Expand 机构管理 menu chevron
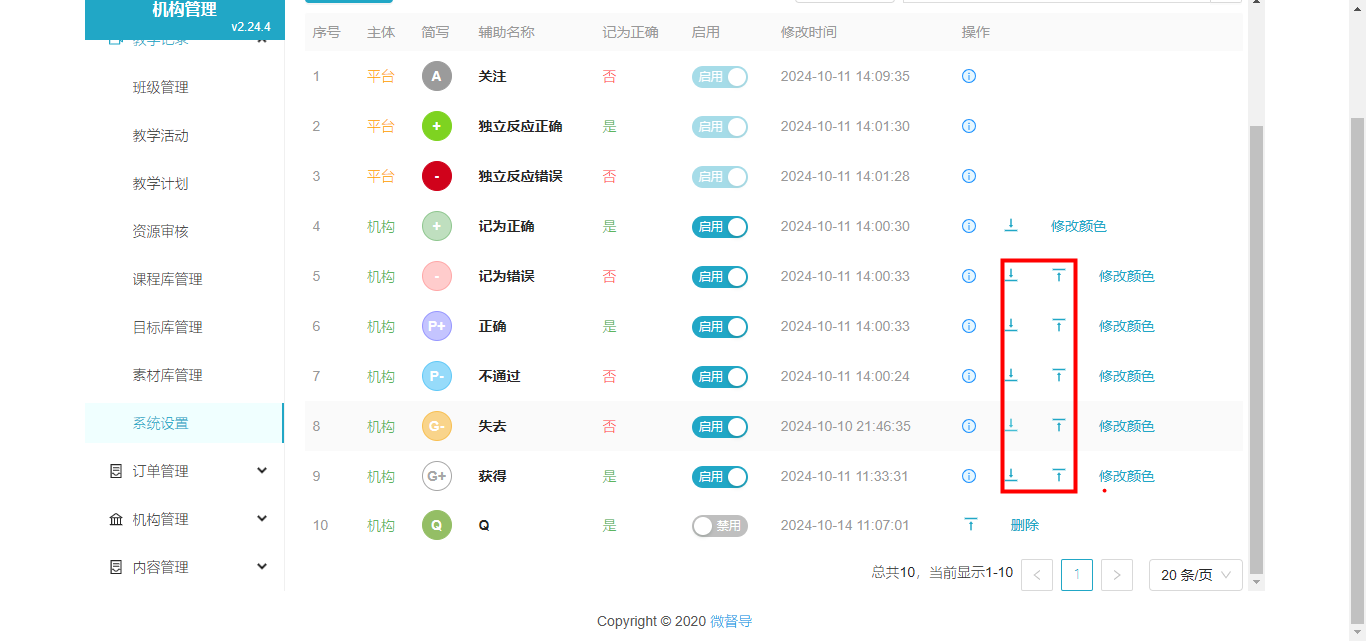The height and width of the screenshot is (641, 1366). tap(262, 519)
